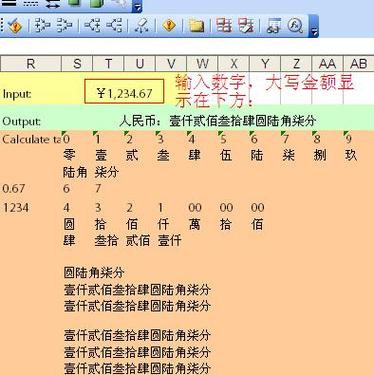Image resolution: width=374 pixels, height=375 pixels.
Task: Select the Output cell with 人民币 text
Action: pos(217,121)
